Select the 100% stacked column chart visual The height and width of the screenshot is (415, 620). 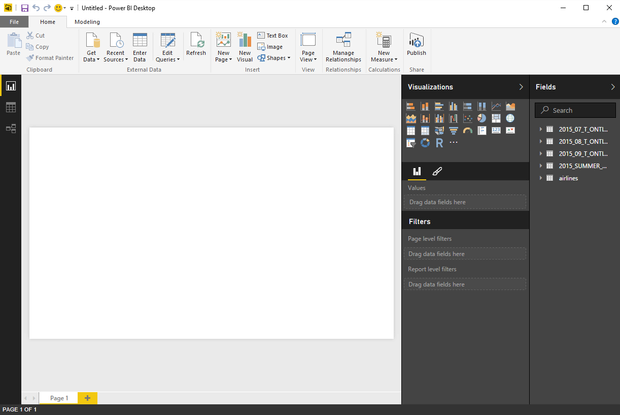point(482,106)
